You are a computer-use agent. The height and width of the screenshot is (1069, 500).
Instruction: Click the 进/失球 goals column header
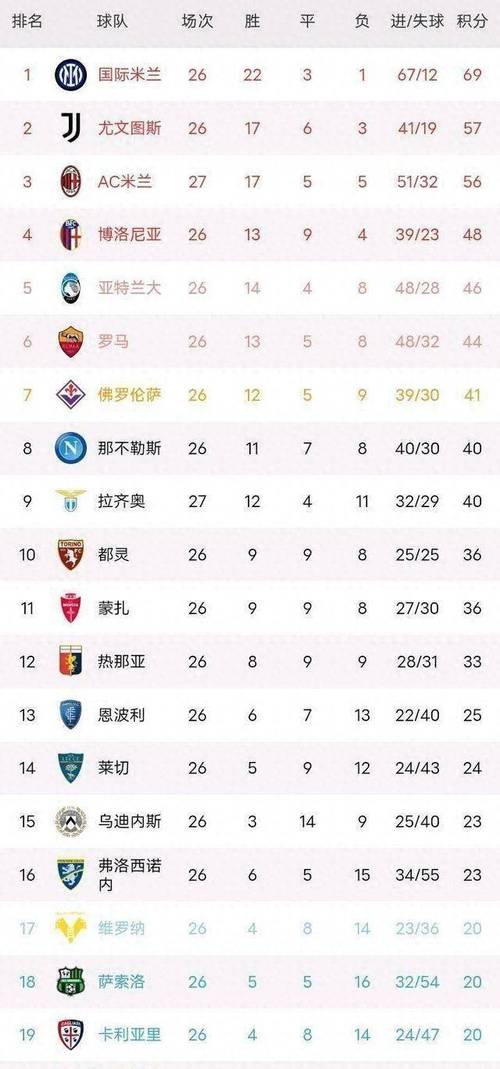click(x=417, y=21)
